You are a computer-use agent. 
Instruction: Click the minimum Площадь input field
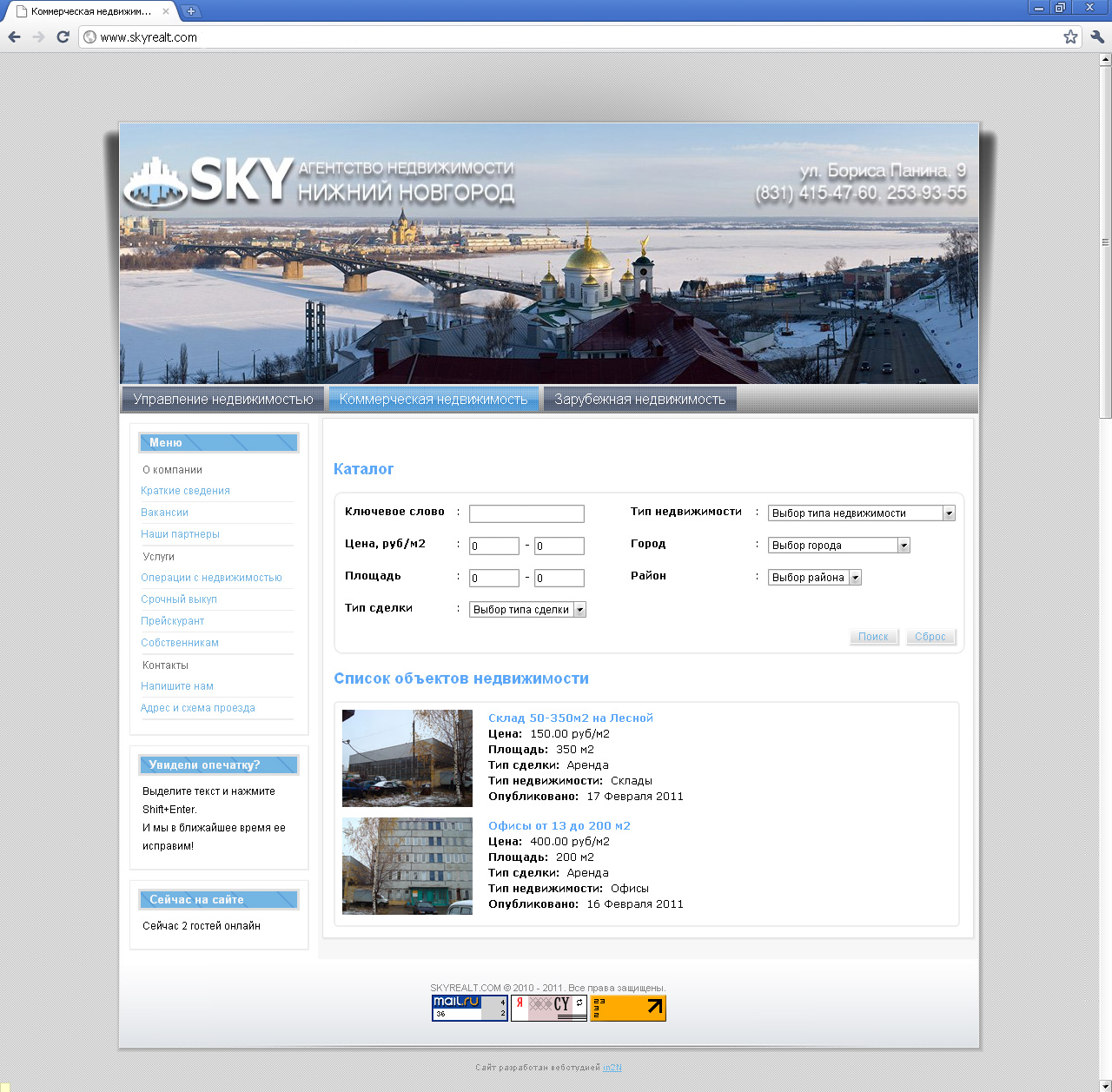pyautogui.click(x=494, y=578)
